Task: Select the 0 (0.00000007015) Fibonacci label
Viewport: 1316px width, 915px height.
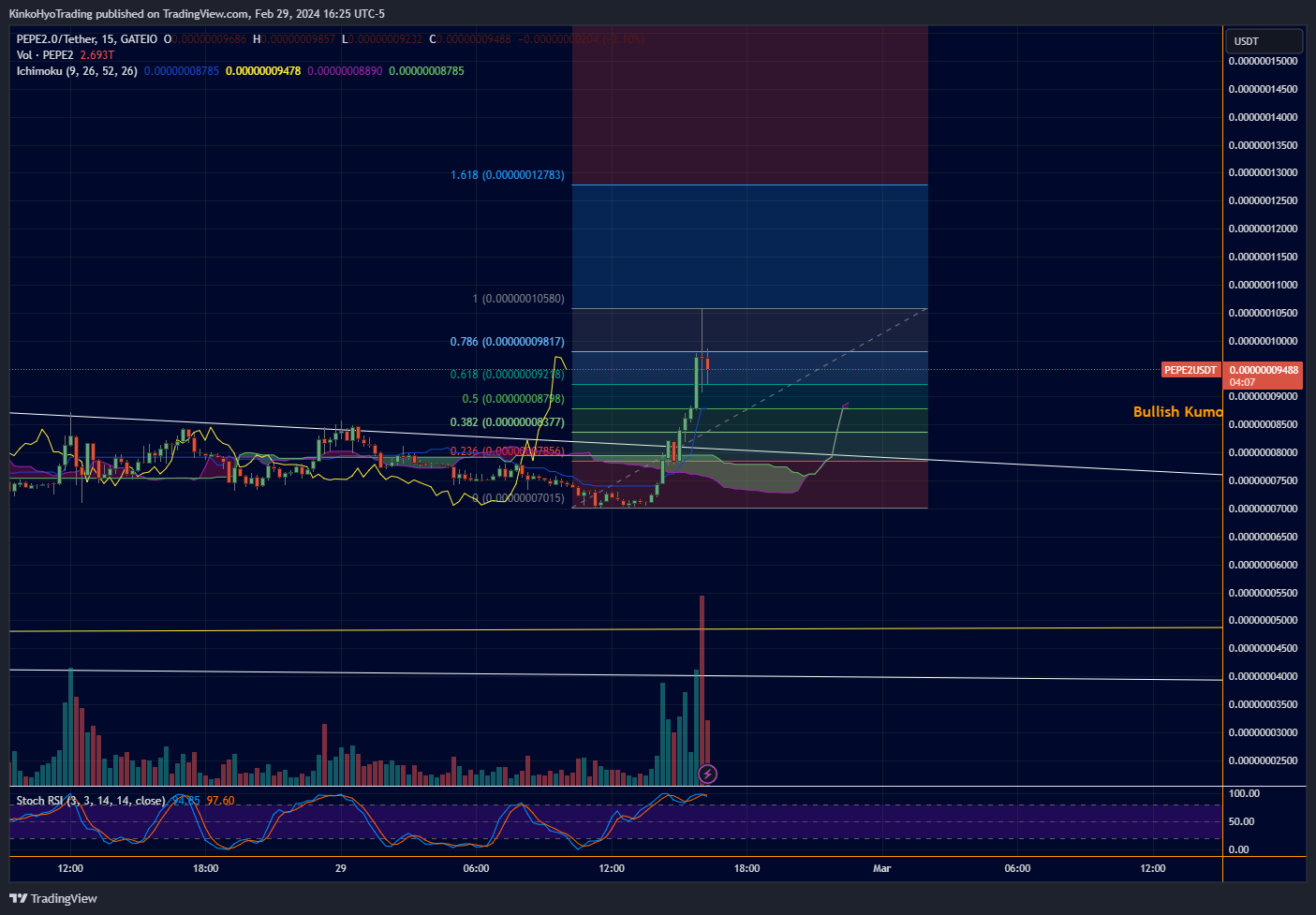Action: (519, 498)
